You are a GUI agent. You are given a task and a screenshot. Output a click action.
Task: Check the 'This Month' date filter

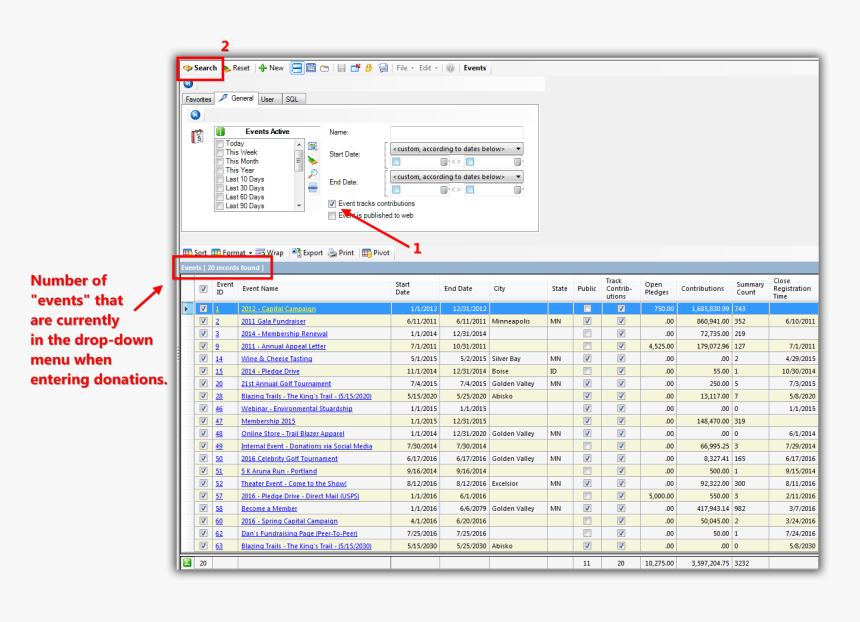[220, 161]
